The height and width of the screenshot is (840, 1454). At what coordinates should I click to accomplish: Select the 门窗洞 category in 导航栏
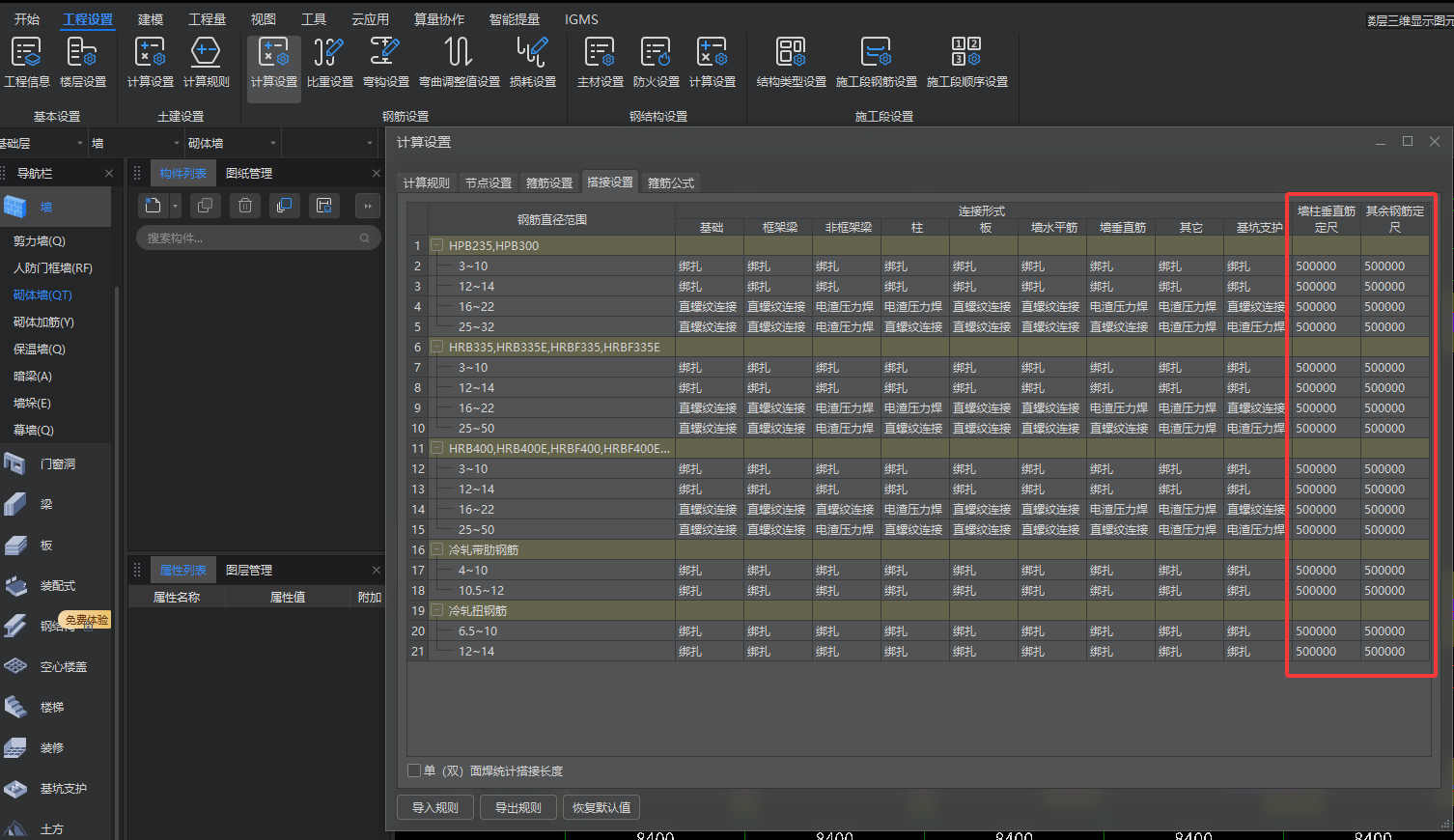[55, 464]
